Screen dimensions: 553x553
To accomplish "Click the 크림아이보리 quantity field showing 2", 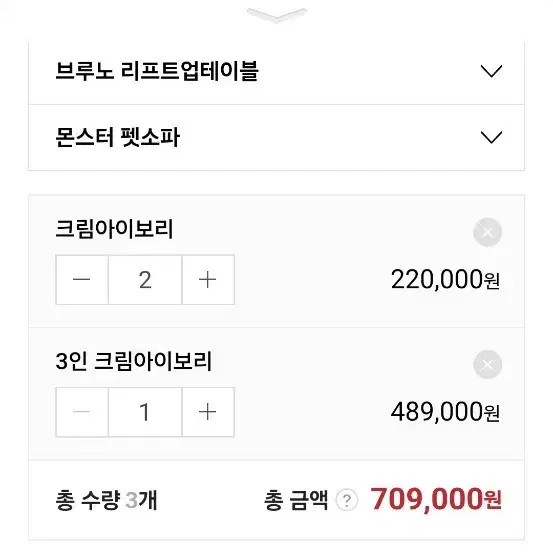I will 145,280.
